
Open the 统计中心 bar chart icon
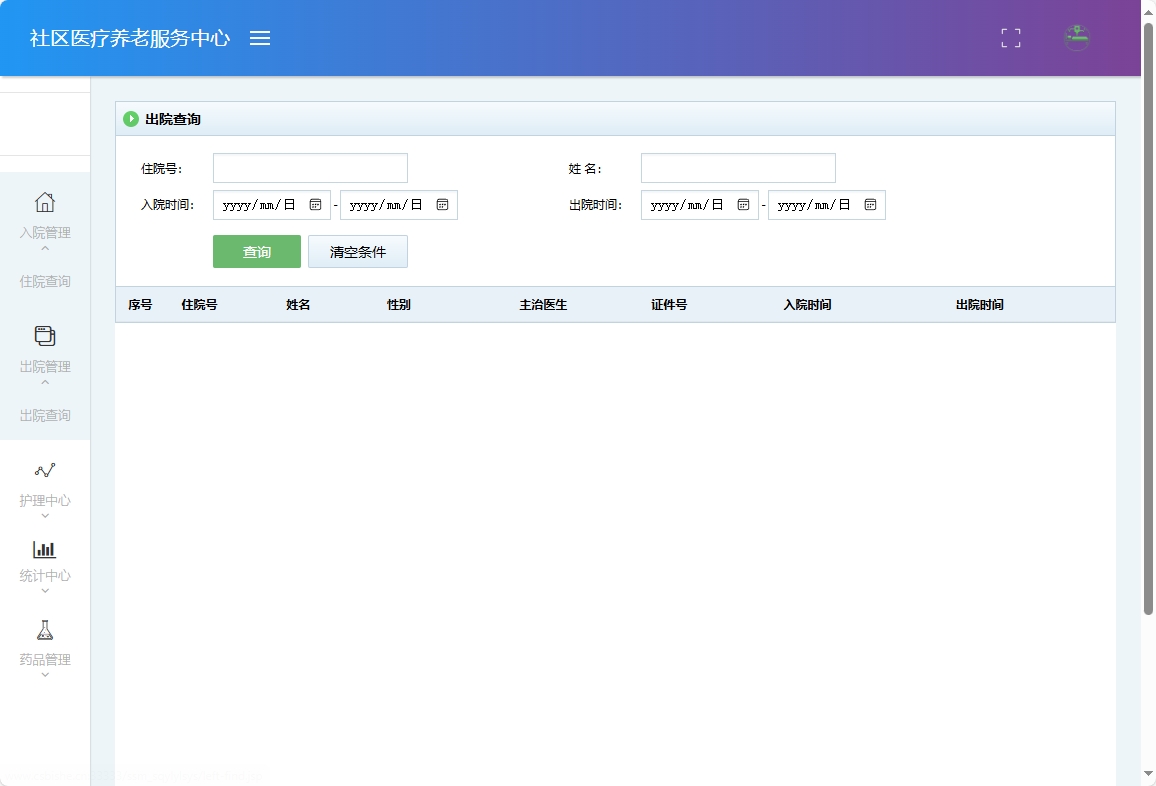pyautogui.click(x=44, y=548)
